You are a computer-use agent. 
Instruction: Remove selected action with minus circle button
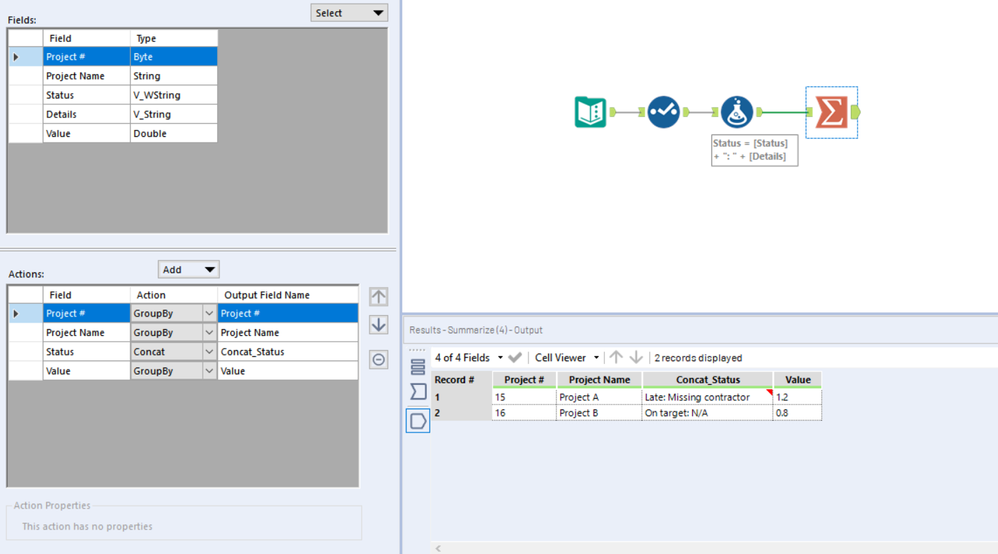click(379, 360)
